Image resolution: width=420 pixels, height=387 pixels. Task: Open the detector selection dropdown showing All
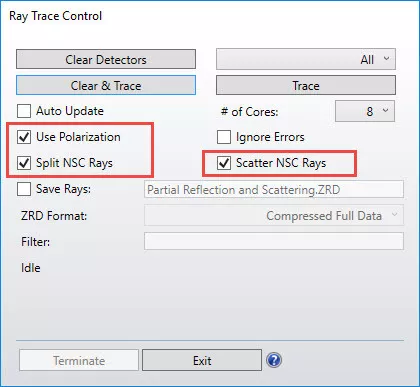point(306,59)
